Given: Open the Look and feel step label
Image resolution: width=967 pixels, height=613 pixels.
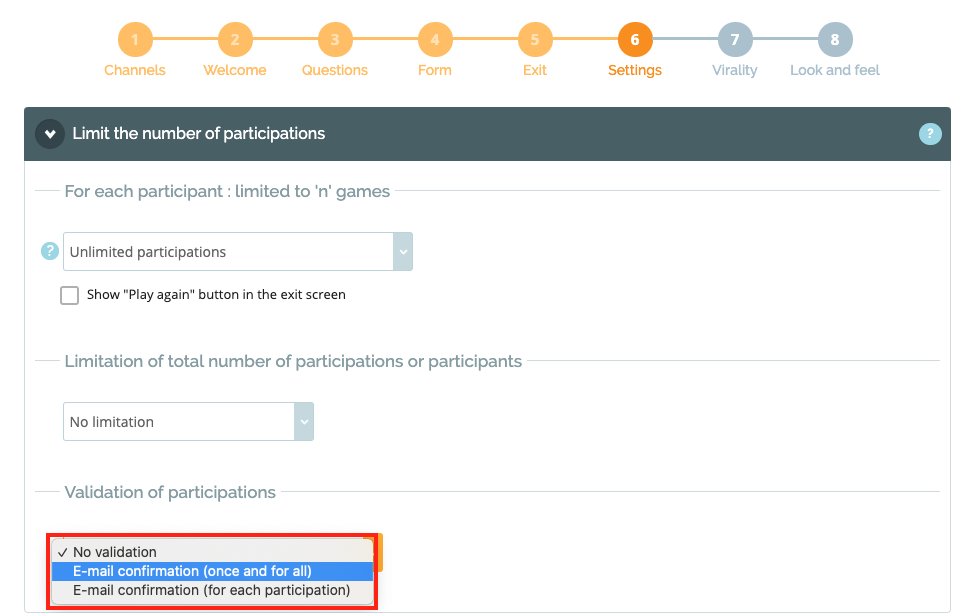Looking at the screenshot, I should click(x=835, y=71).
